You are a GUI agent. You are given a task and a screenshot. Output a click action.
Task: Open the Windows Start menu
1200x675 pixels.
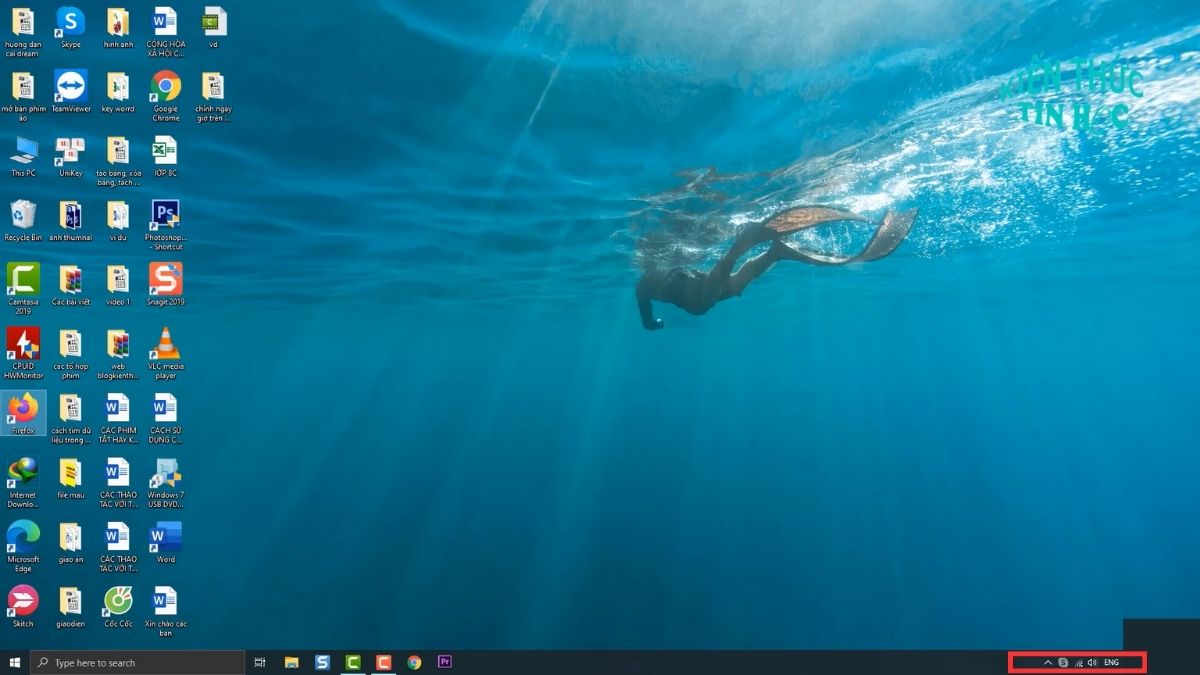pyautogui.click(x=15, y=662)
